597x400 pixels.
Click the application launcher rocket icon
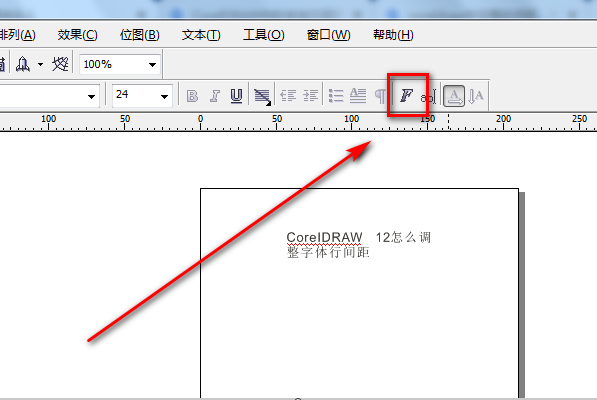[23, 64]
